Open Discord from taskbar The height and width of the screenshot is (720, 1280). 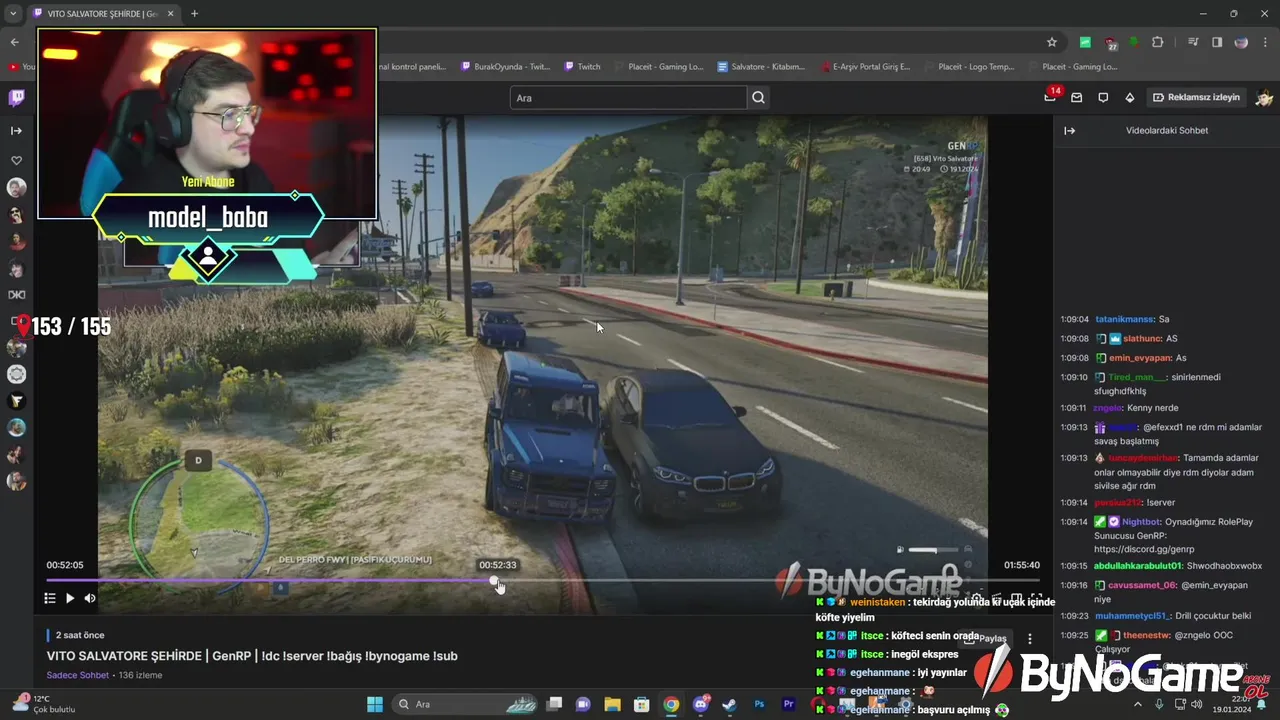[x=701, y=704]
